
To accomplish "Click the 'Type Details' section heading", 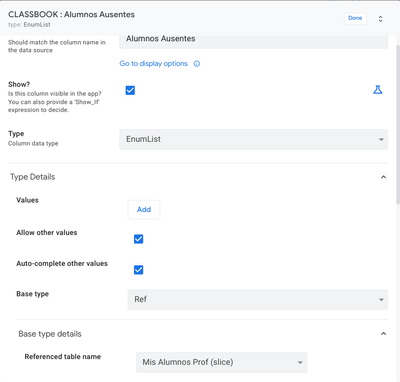I will coord(33,177).
